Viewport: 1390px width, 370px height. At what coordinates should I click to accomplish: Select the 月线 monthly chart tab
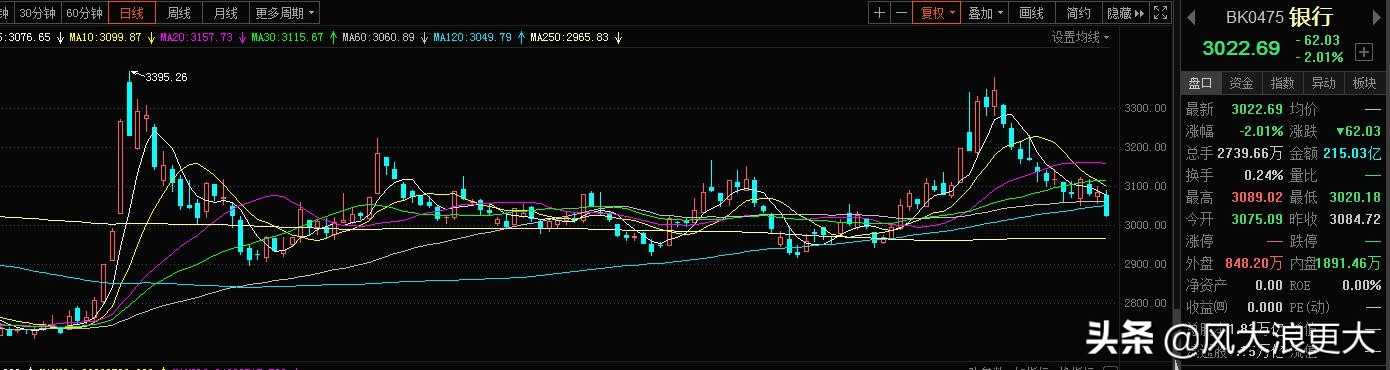click(225, 13)
